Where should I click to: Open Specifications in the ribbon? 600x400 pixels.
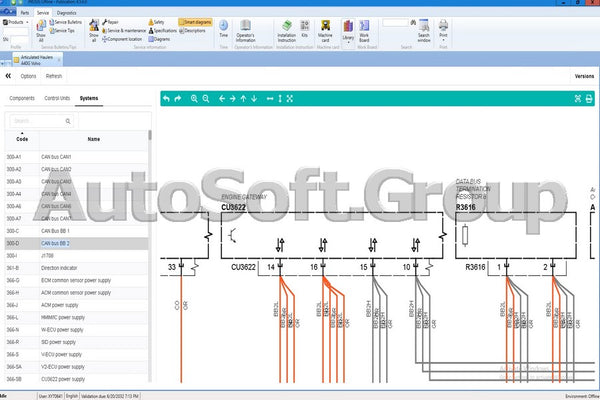(163, 31)
